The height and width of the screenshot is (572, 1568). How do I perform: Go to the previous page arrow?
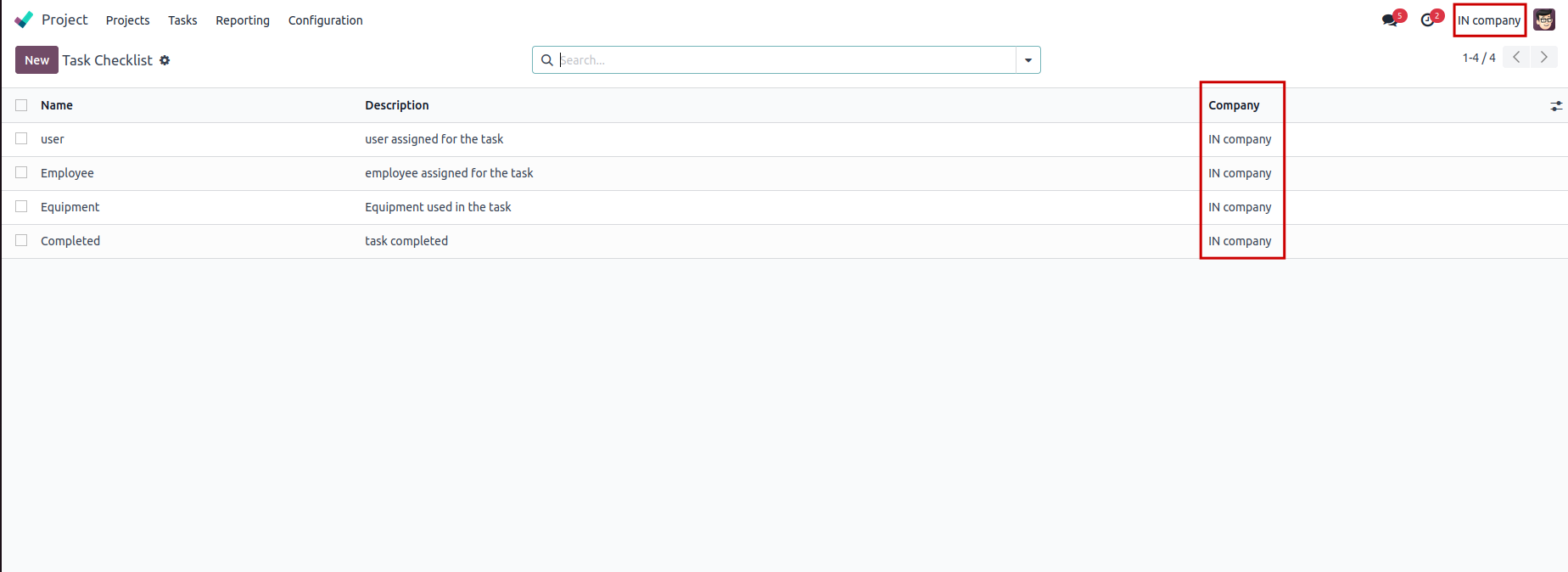coord(1516,57)
